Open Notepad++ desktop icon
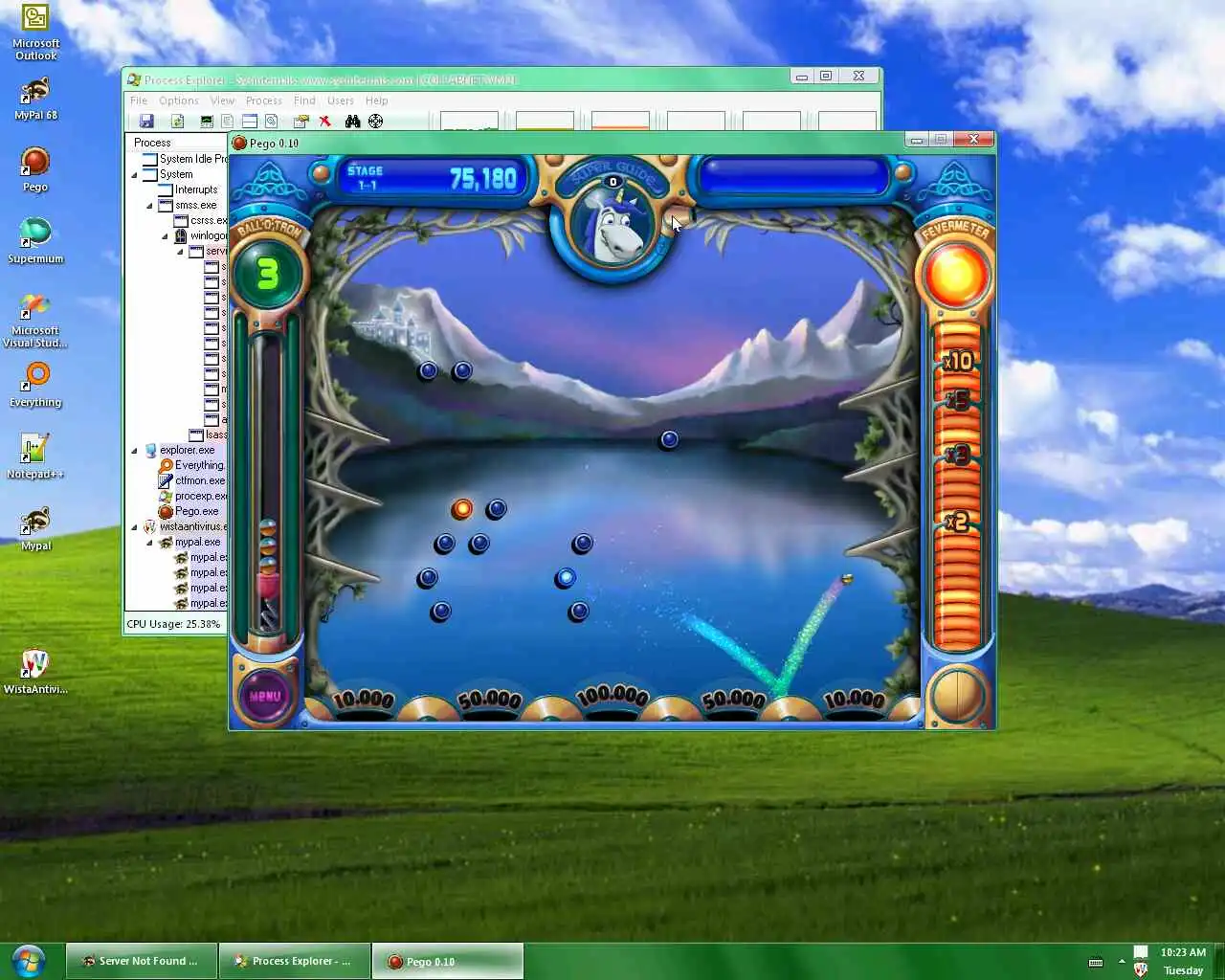 click(35, 457)
